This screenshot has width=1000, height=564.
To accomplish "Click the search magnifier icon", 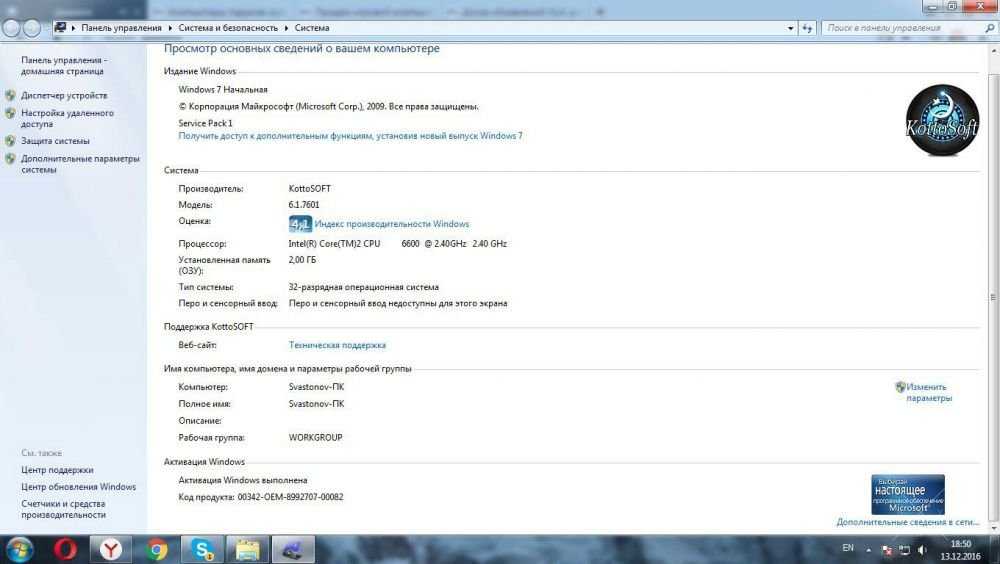I will (989, 28).
